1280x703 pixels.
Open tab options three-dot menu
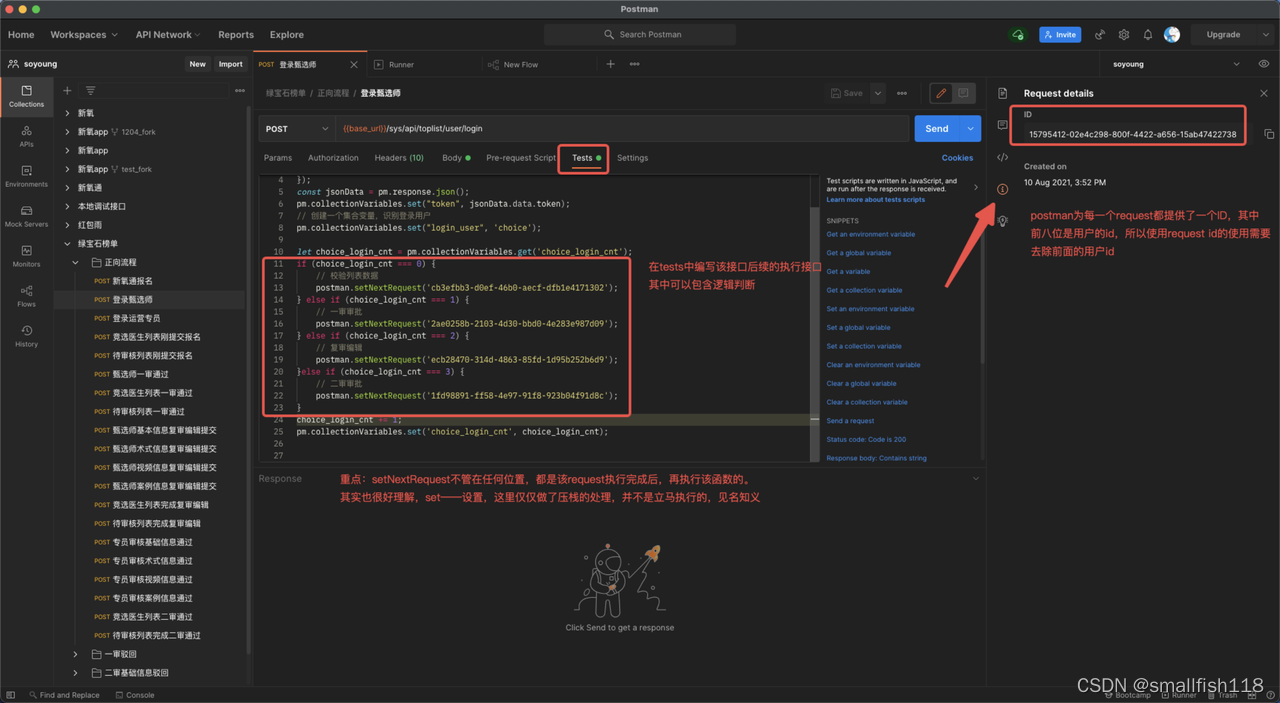(x=634, y=64)
